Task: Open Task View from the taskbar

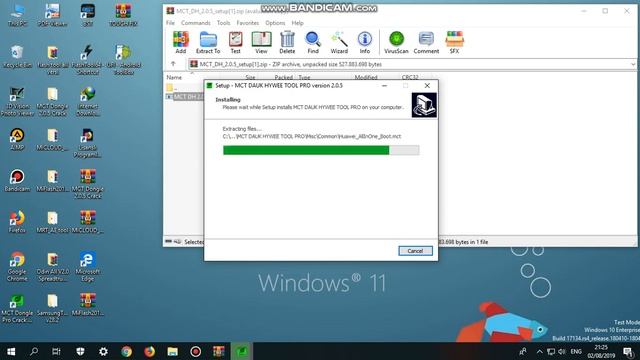Action: click(x=56, y=351)
